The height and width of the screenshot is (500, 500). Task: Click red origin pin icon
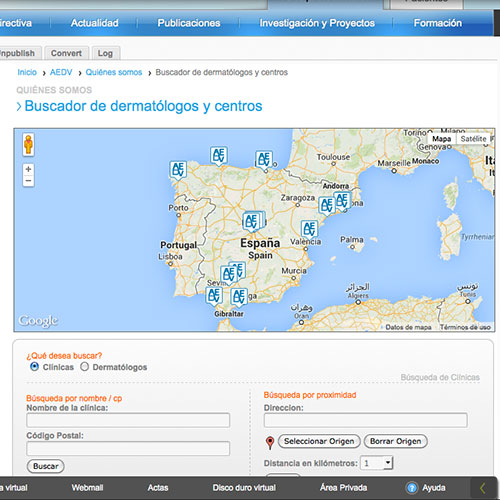click(x=270, y=443)
